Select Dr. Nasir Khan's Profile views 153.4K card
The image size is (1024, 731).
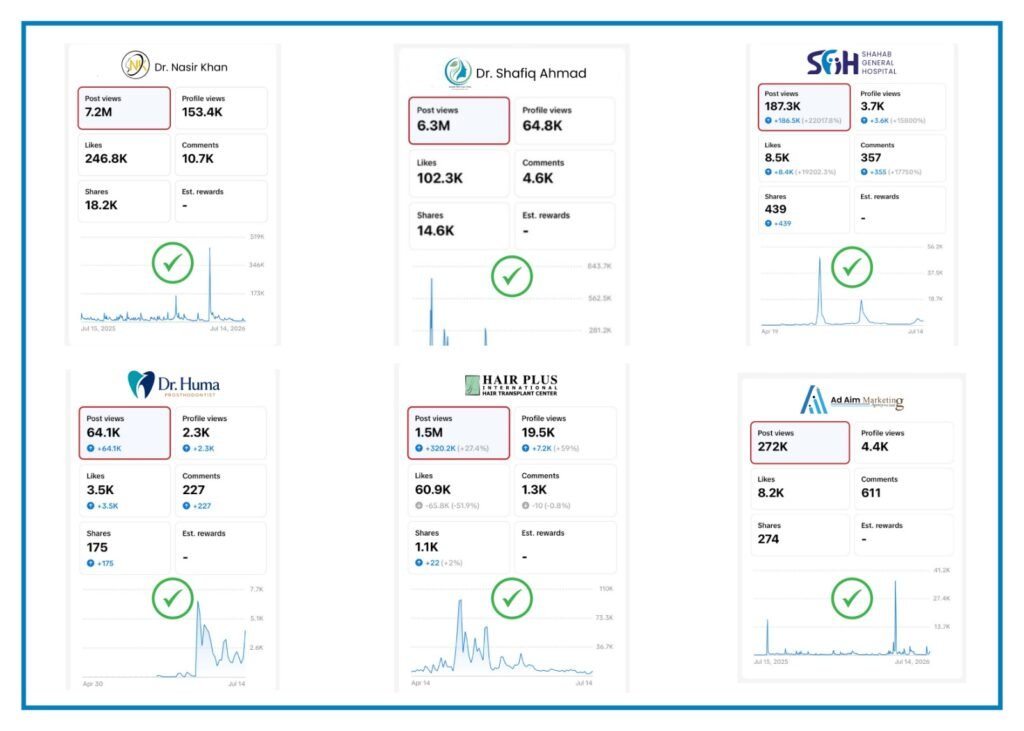221,108
